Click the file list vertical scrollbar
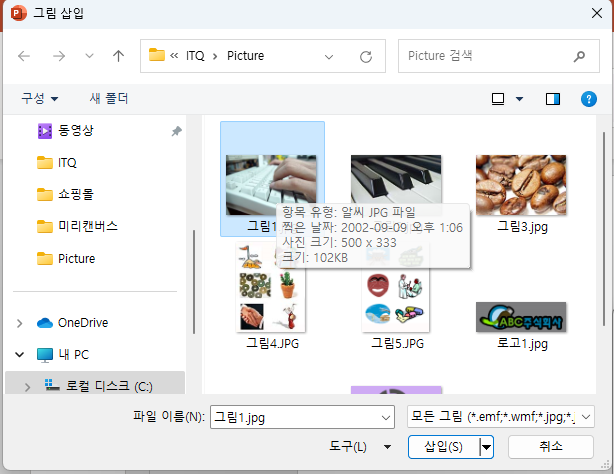This screenshot has width=614, height=474. coord(604,228)
